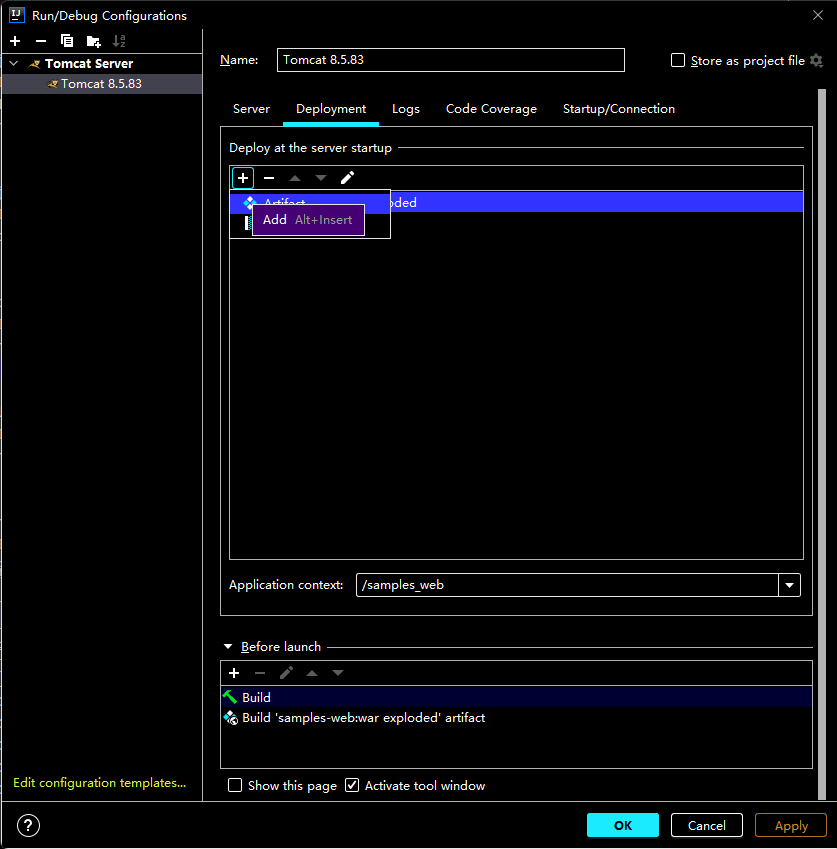
Task: Open the Startup/Connection tab
Action: [x=619, y=109]
